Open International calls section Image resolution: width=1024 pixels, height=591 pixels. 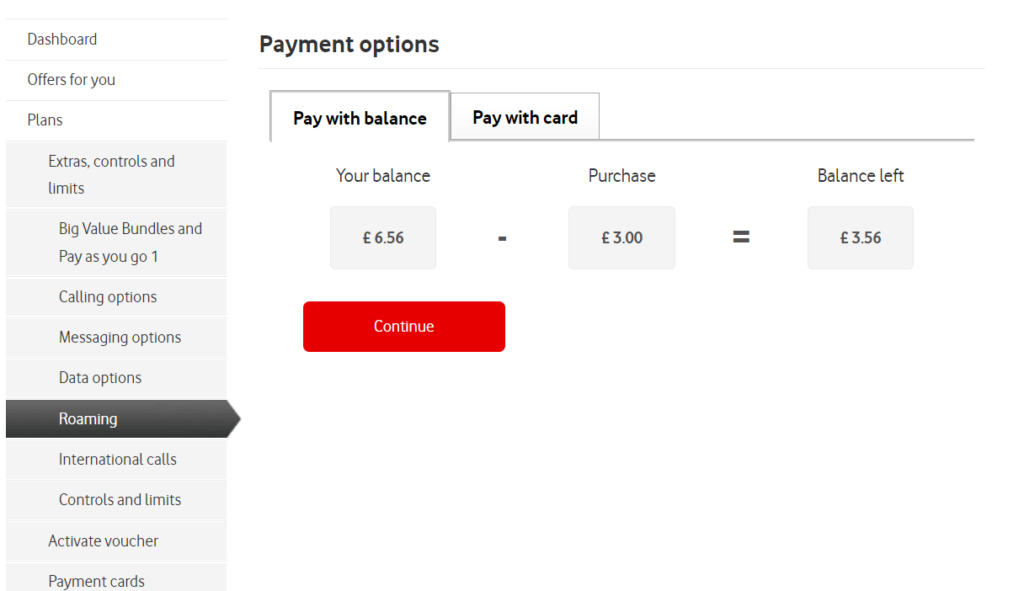[x=117, y=459]
